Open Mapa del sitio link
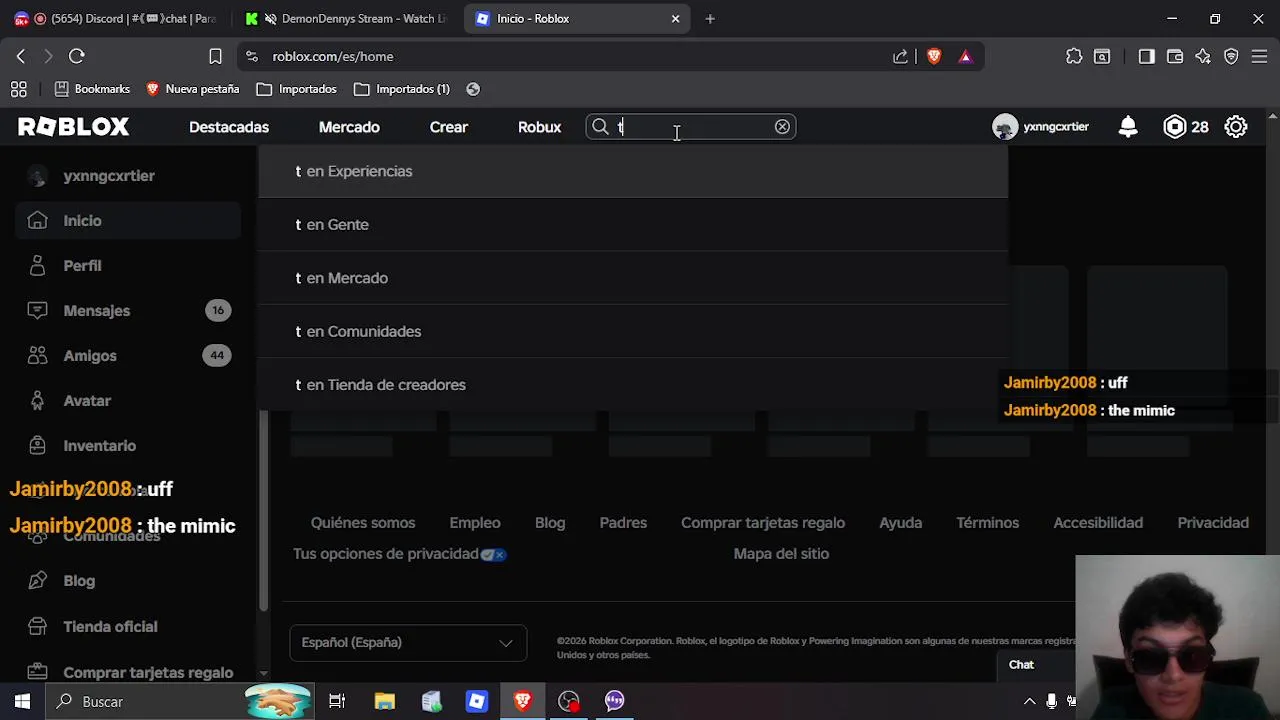The height and width of the screenshot is (720, 1280). (x=781, y=554)
